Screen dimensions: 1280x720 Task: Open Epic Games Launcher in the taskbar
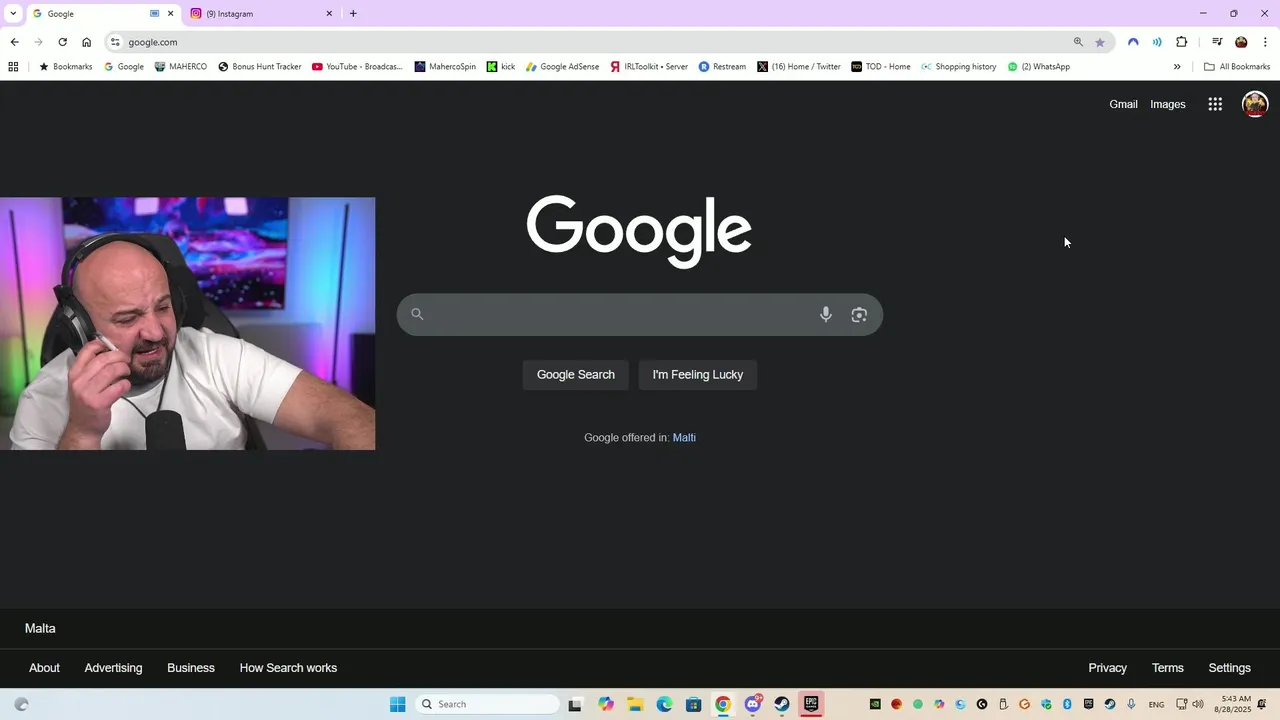[811, 704]
